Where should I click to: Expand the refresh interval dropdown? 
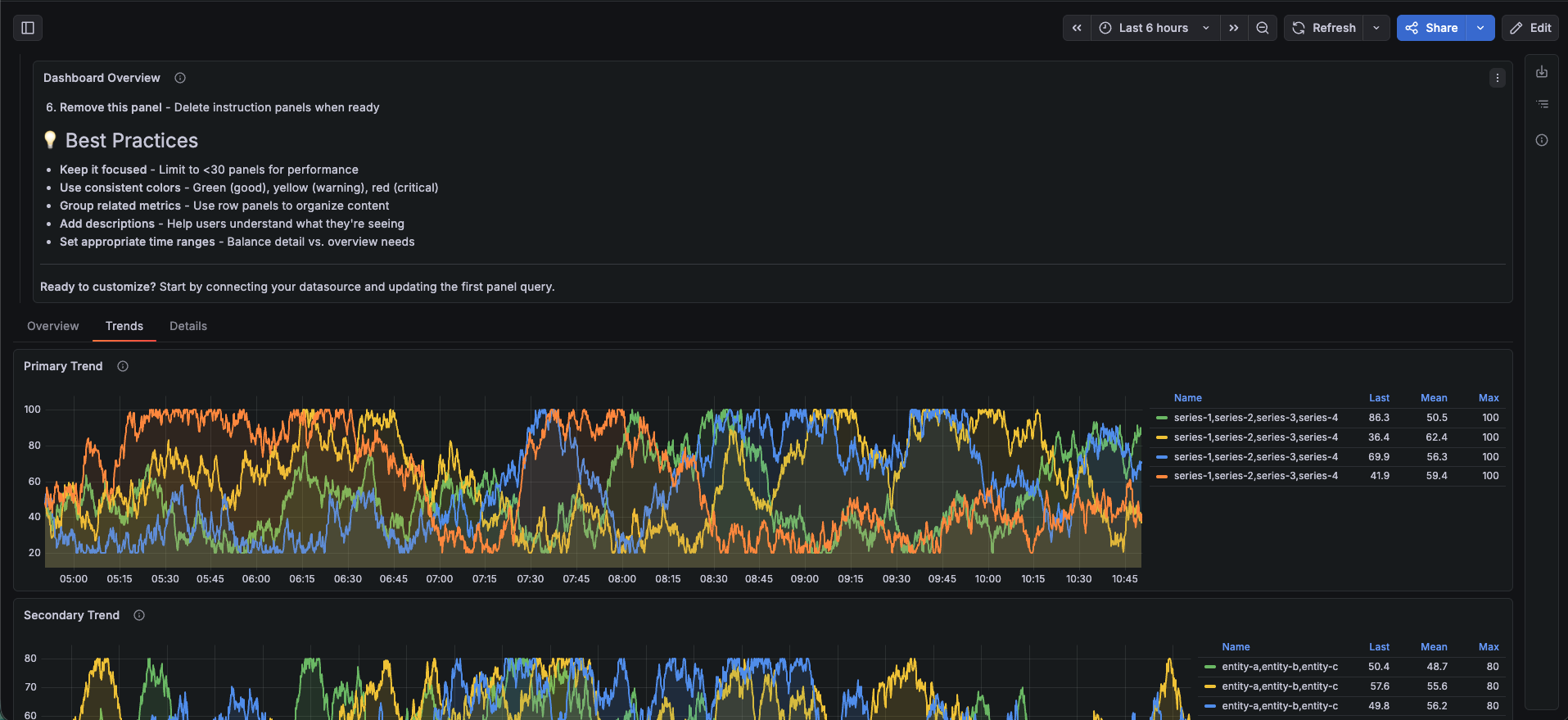1376,28
